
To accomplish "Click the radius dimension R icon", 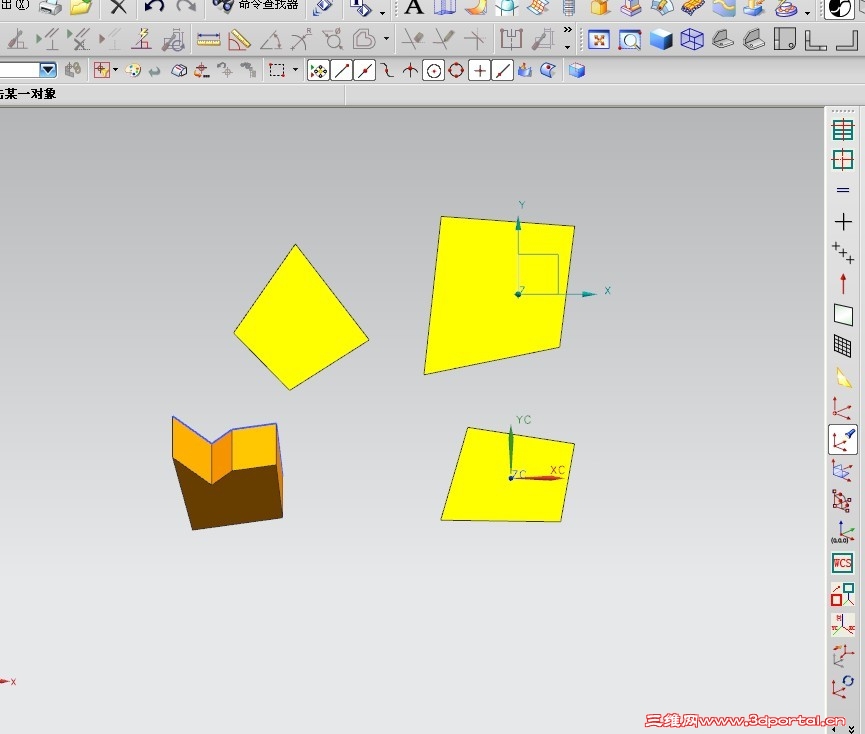I will pos(301,40).
